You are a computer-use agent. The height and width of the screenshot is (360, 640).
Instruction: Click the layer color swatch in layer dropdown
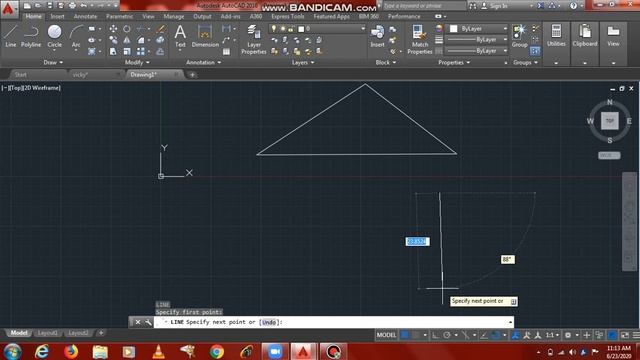(x=301, y=29)
